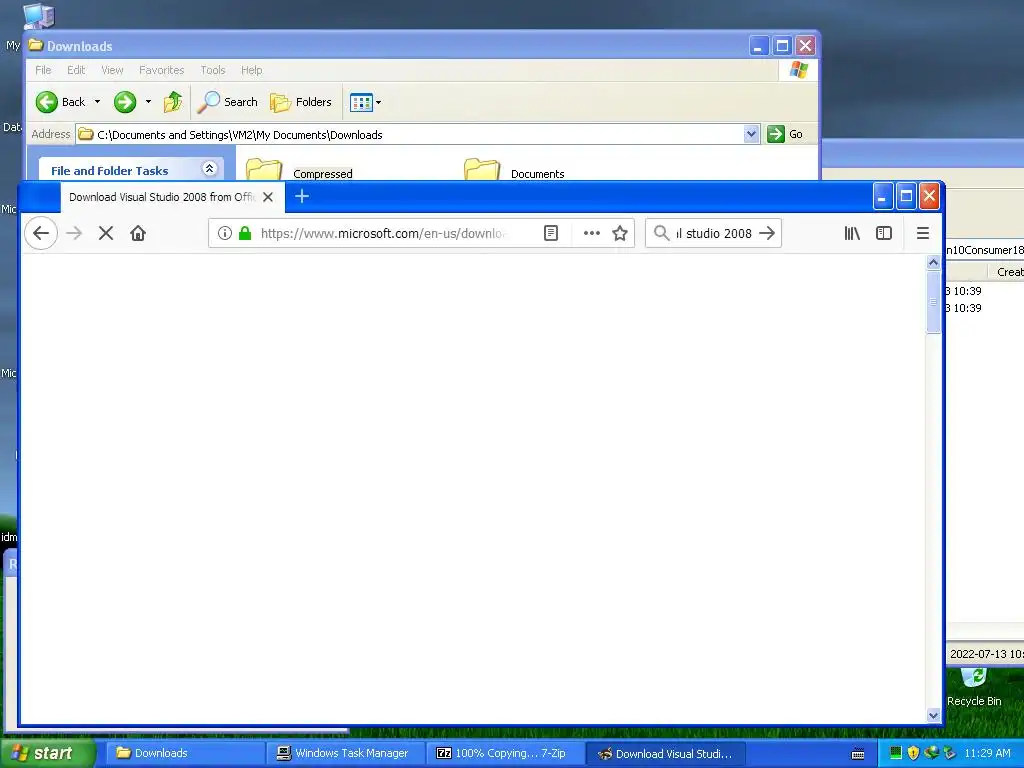Screen dimensions: 1024x768
Task: Expand the Explorer address bar dropdown
Action: 752,134
